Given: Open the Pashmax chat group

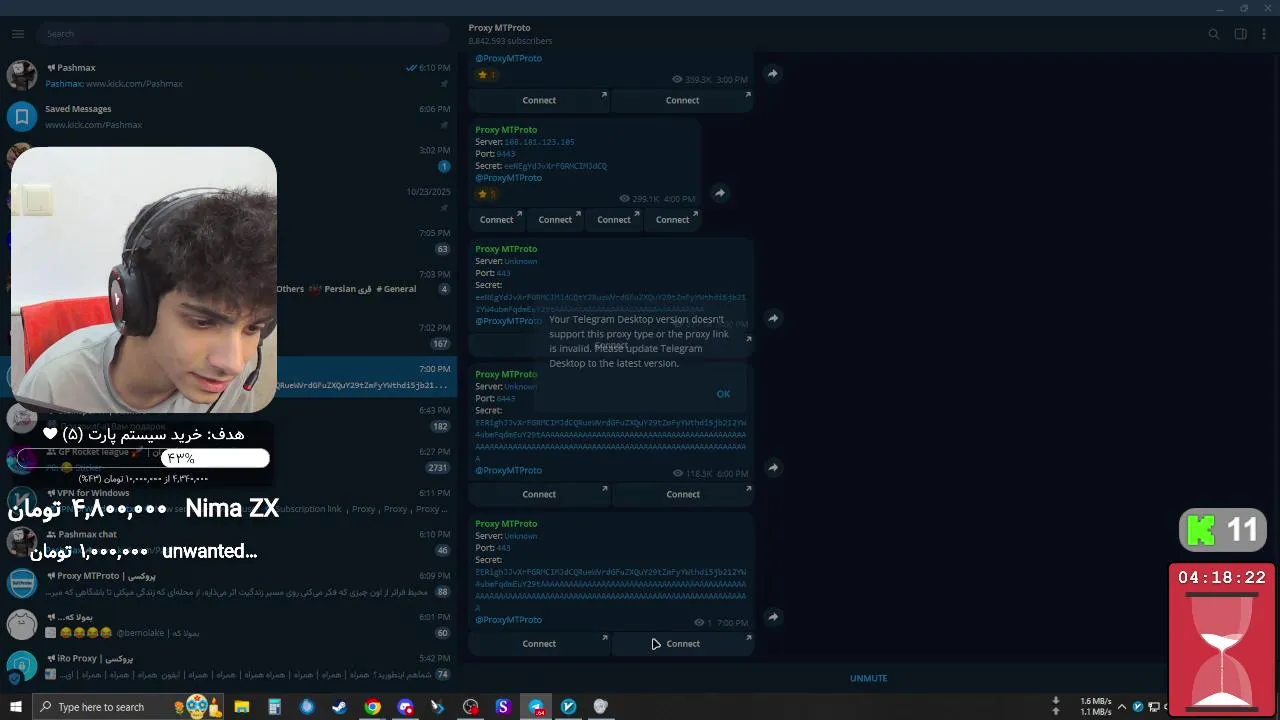Looking at the screenshot, I should coord(228,541).
